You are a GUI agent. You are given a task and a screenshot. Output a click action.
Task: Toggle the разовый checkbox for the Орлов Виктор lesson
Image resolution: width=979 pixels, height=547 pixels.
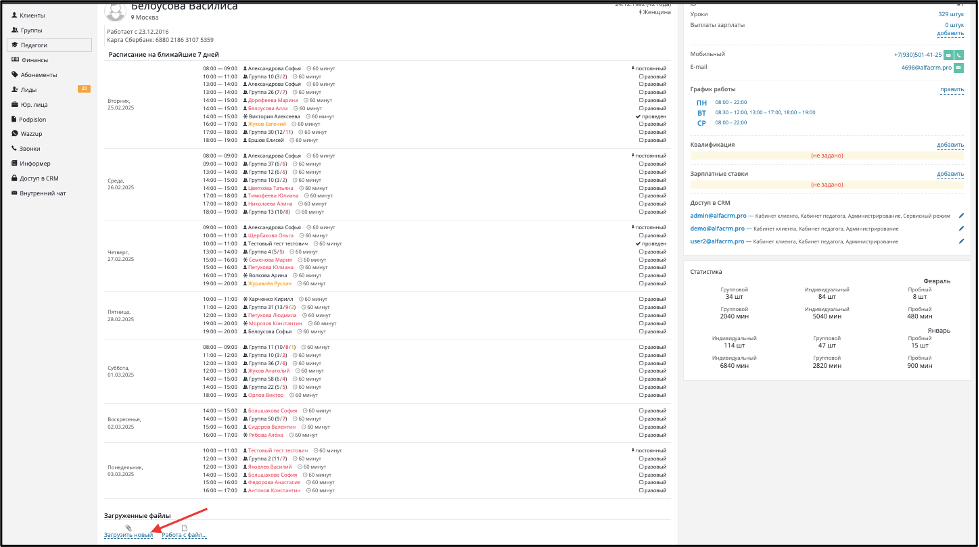[641, 395]
